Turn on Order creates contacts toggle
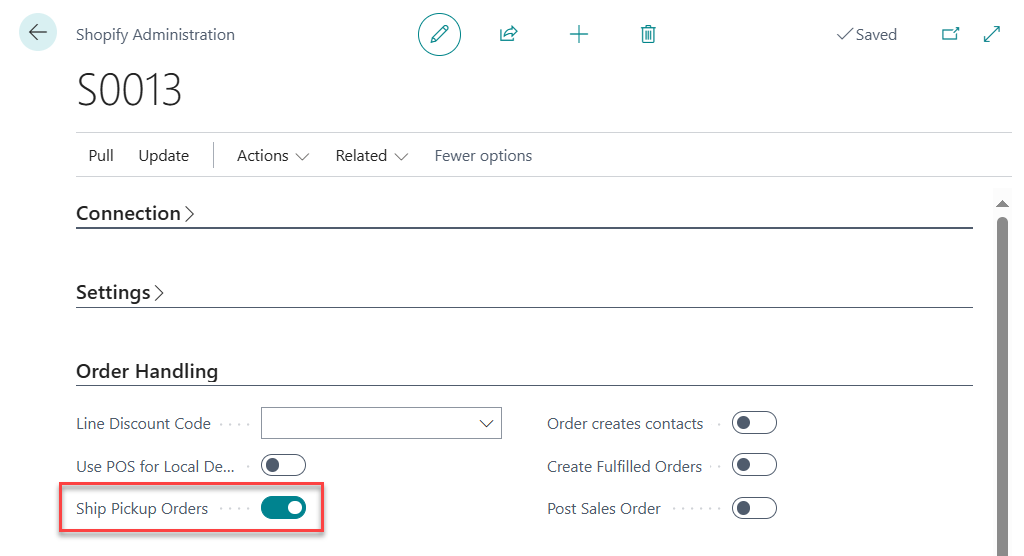Screen dimensions: 1024x556 pos(754,423)
